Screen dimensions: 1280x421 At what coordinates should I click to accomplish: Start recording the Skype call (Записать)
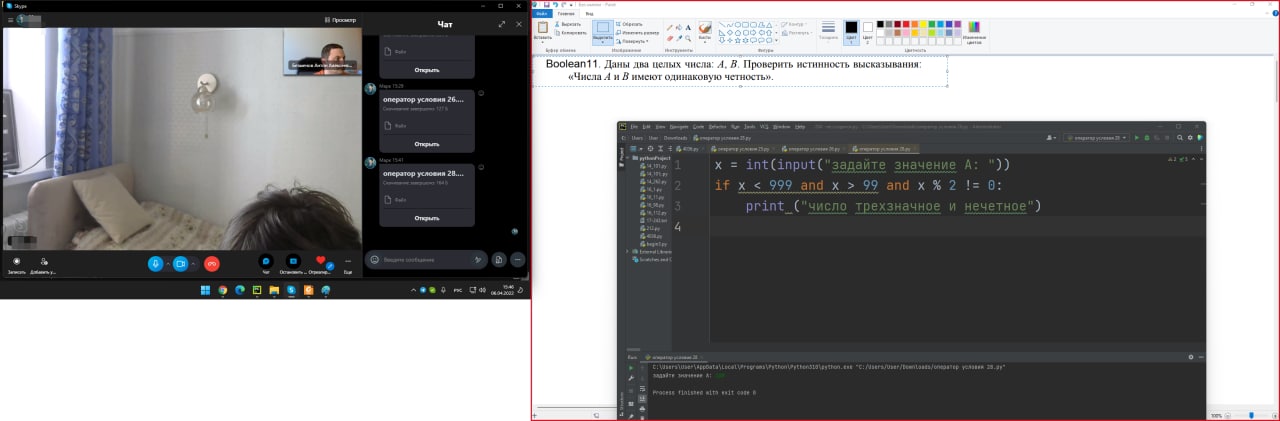pos(16,264)
